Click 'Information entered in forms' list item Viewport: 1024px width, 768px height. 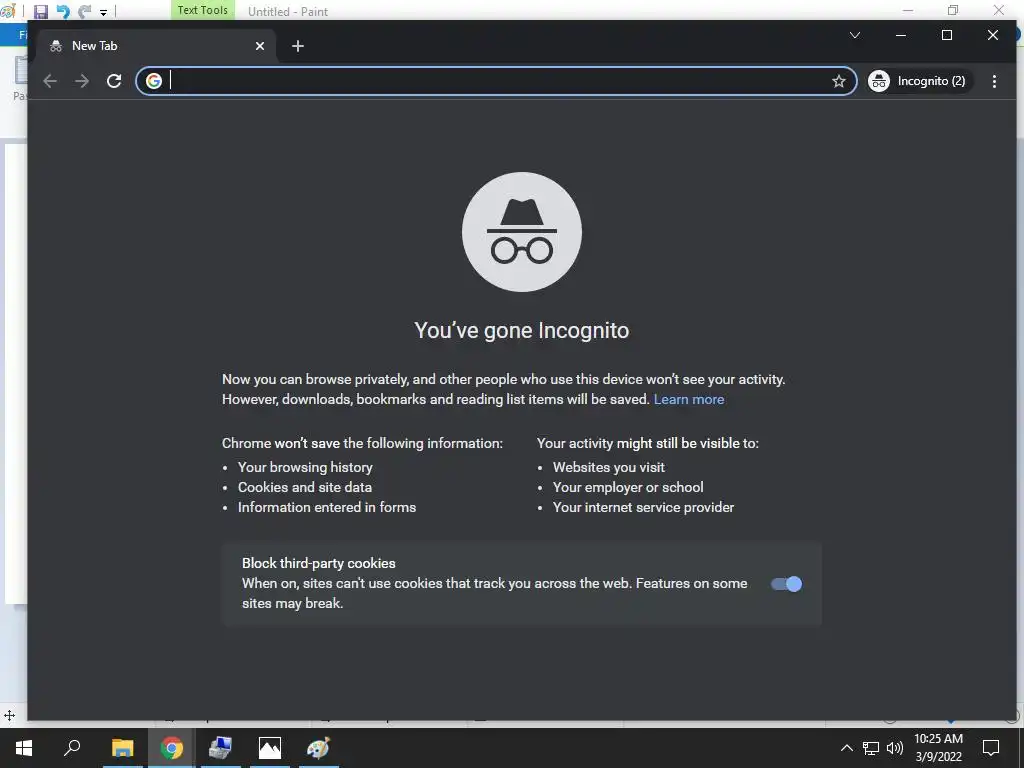pyautogui.click(x=327, y=507)
